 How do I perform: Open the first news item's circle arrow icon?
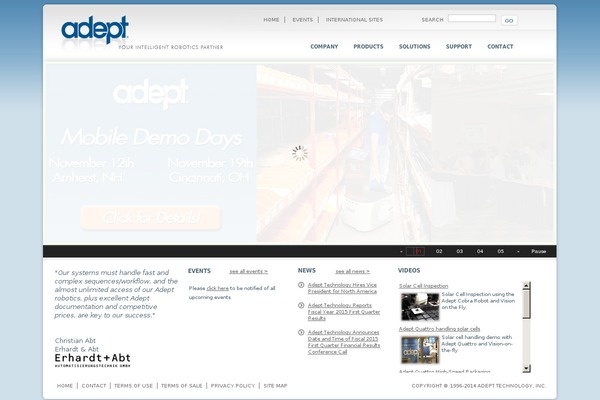pyautogui.click(x=301, y=285)
